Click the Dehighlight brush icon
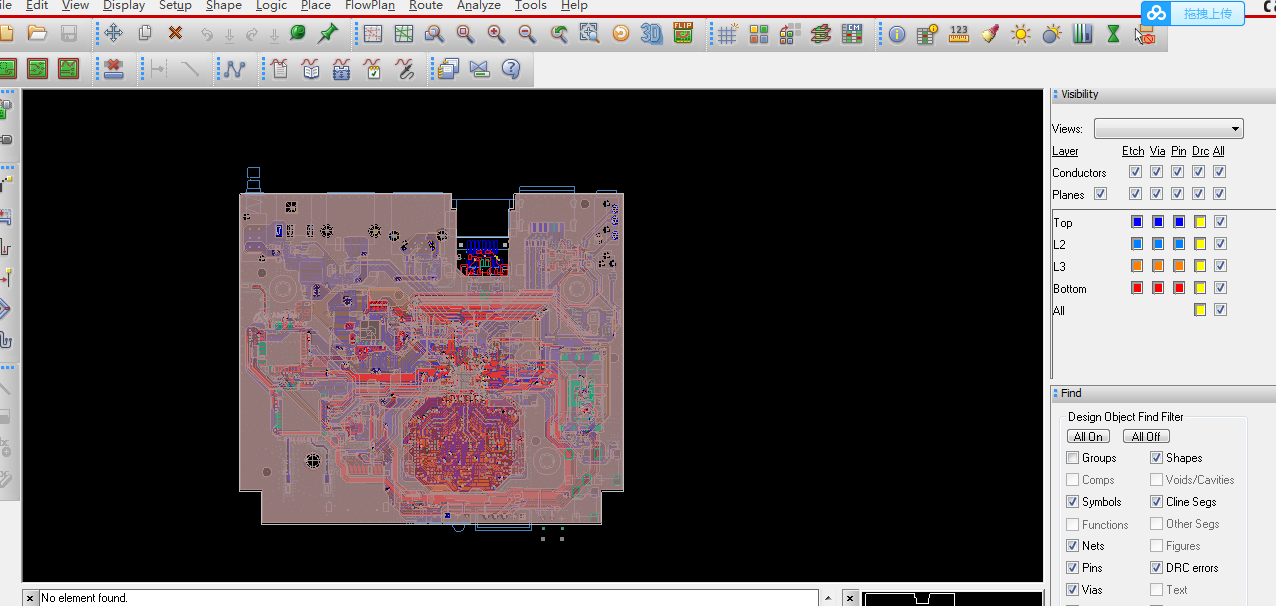Screen dimensions: 1276x606 click(990, 33)
